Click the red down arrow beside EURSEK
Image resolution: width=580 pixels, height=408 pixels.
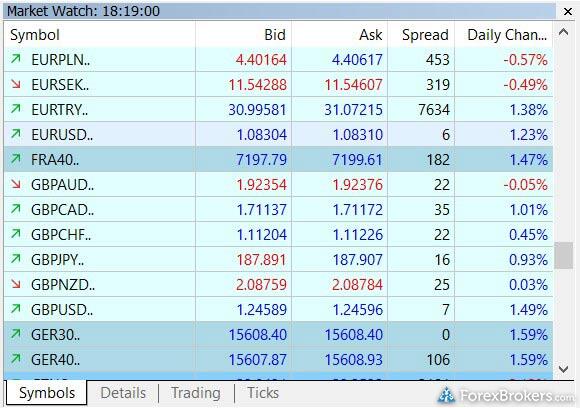tap(16, 84)
